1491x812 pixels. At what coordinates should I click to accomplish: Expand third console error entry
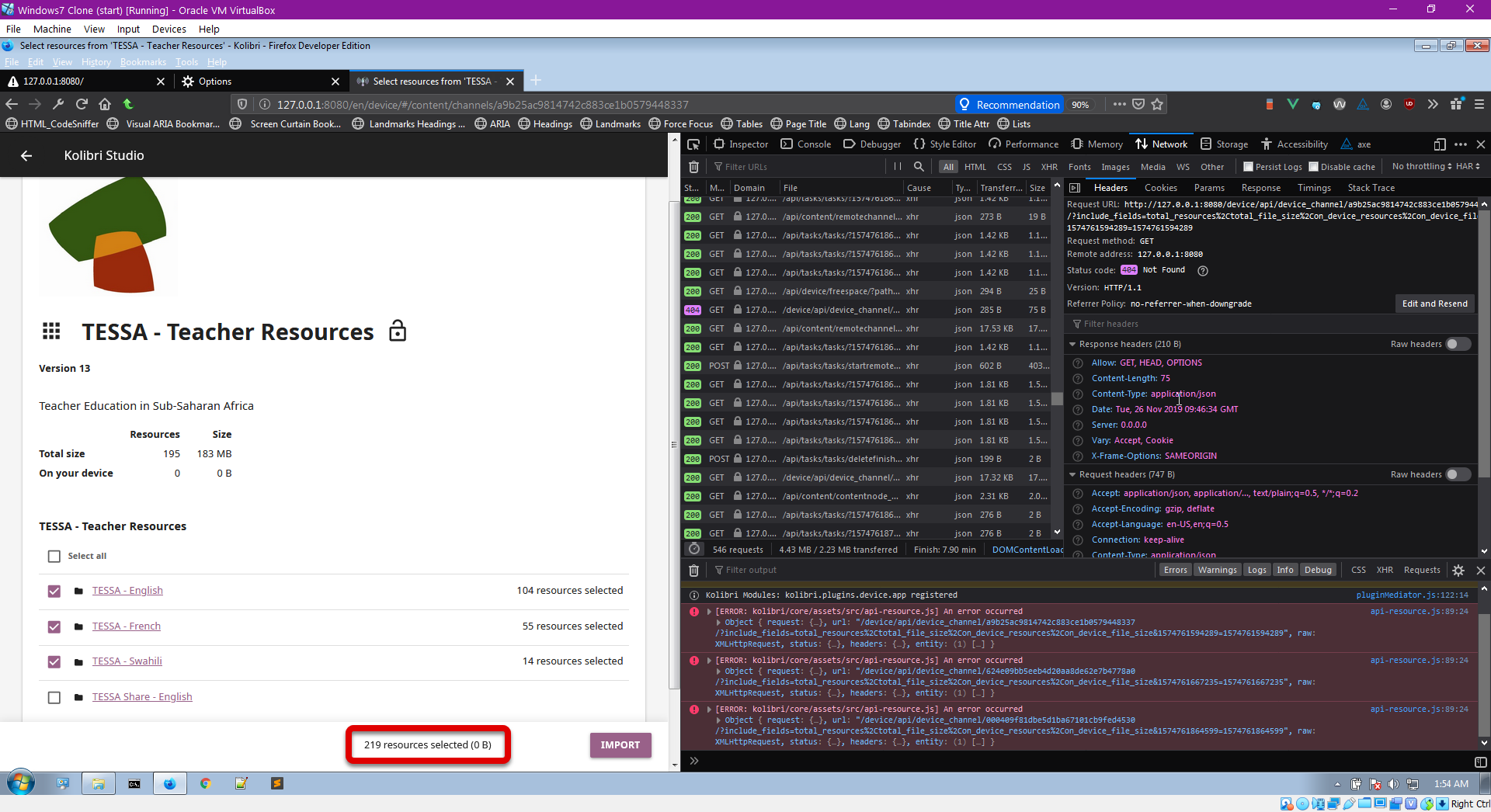(x=709, y=710)
